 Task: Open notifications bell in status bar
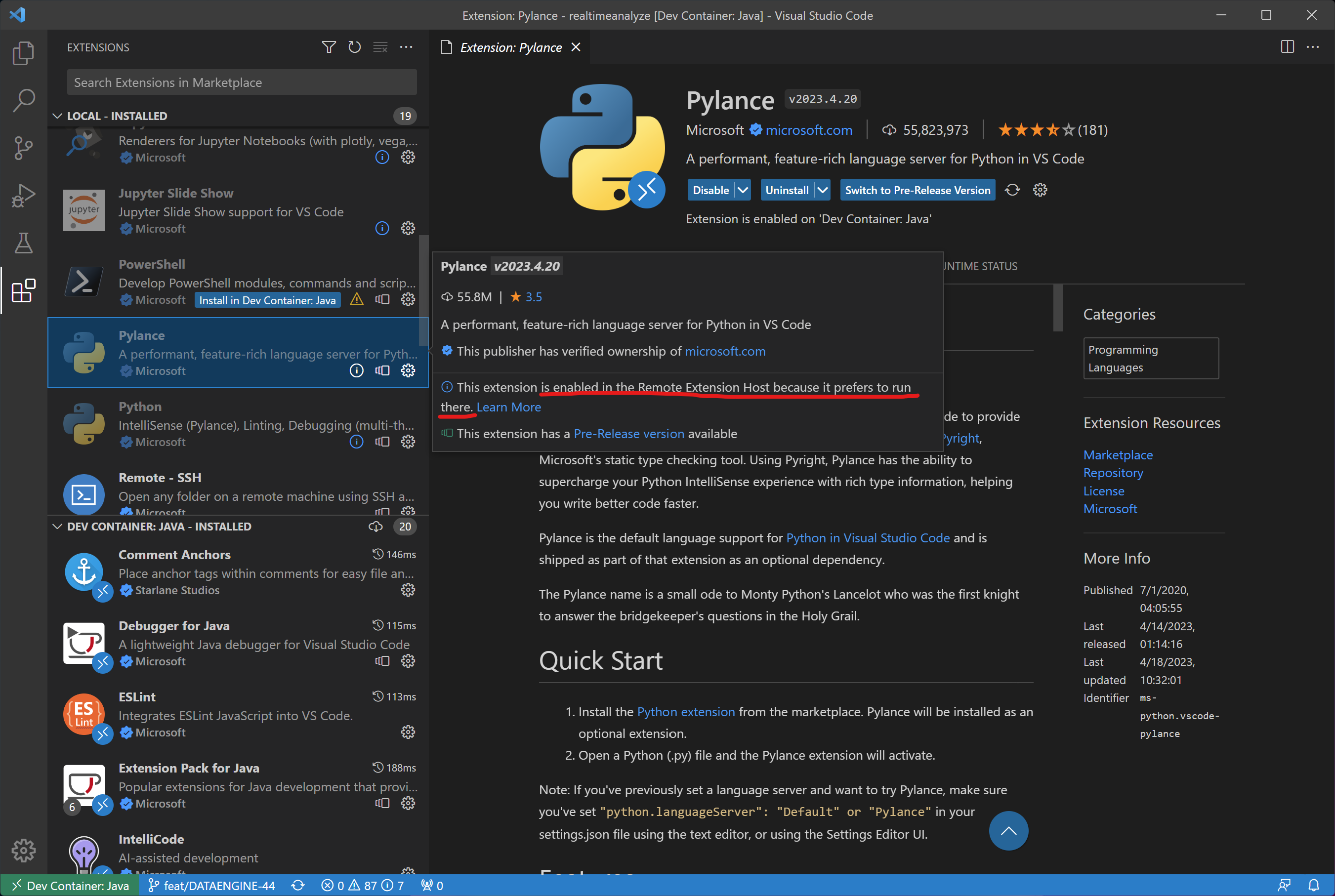pos(1314,885)
